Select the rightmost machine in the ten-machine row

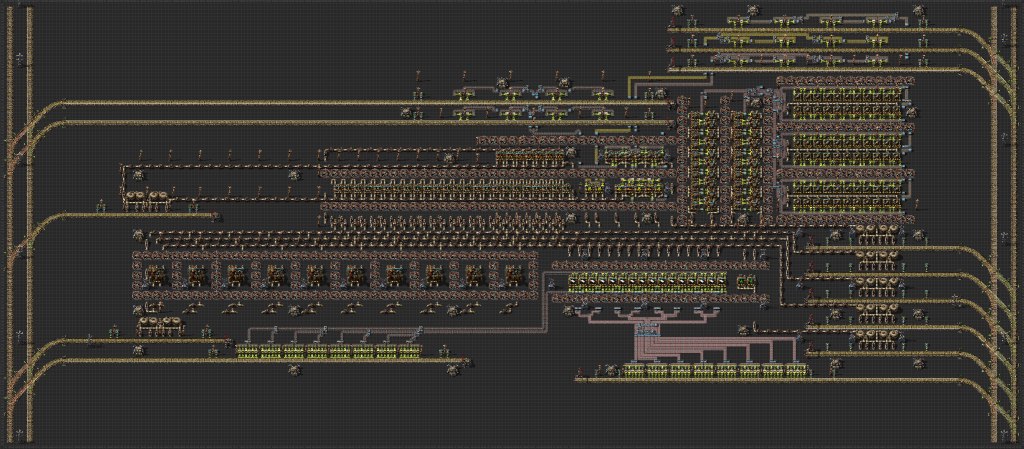tap(514, 275)
